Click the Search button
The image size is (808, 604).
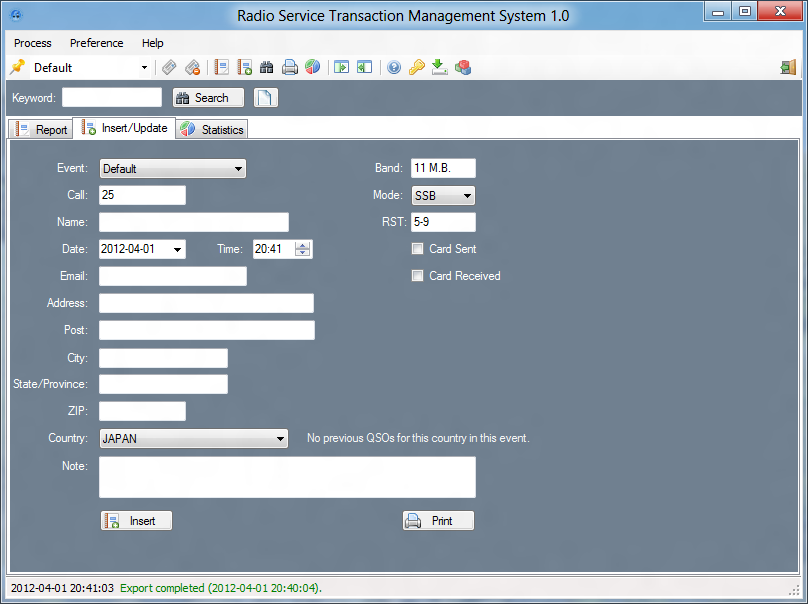point(208,98)
